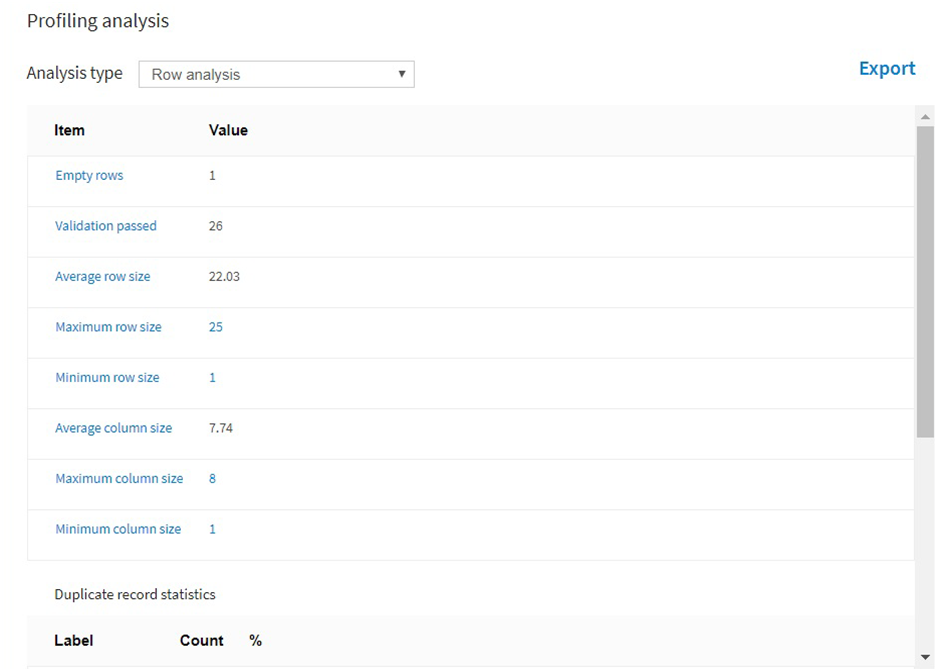
Task: Click the Export link
Action: pyautogui.click(x=887, y=68)
